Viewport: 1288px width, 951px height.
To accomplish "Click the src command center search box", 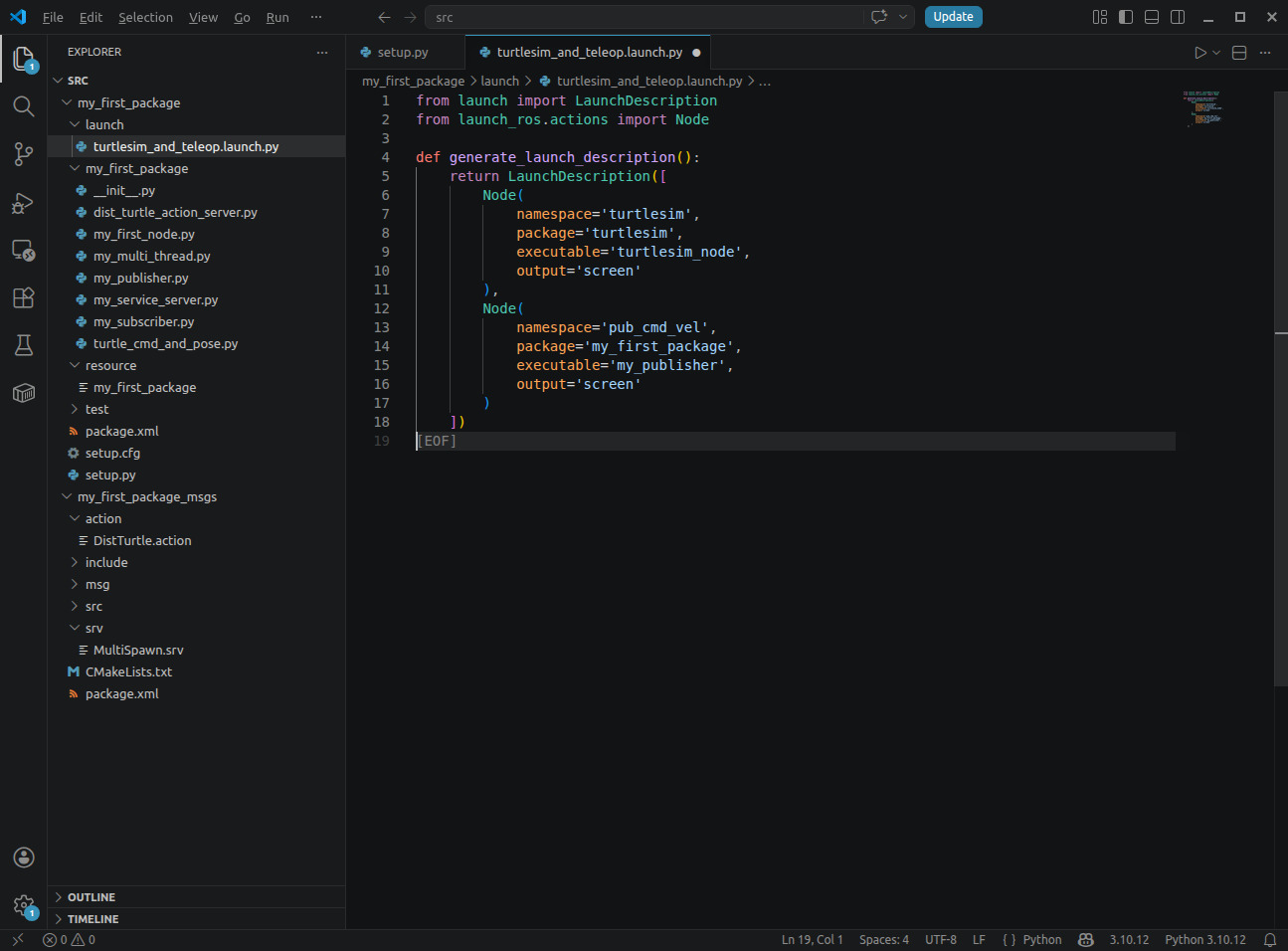I will 644,17.
